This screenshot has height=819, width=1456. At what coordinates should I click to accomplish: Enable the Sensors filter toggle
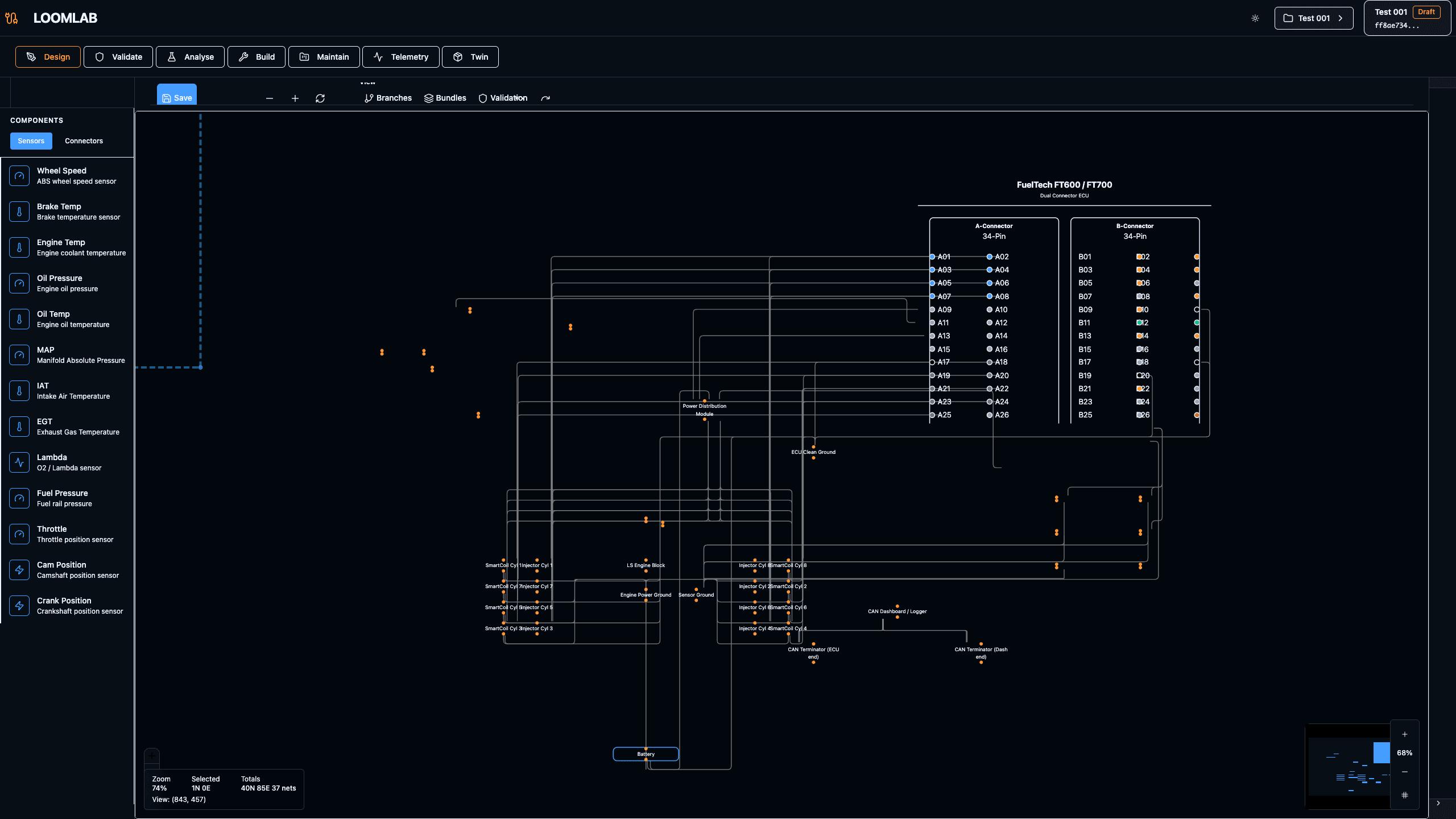pos(31,140)
